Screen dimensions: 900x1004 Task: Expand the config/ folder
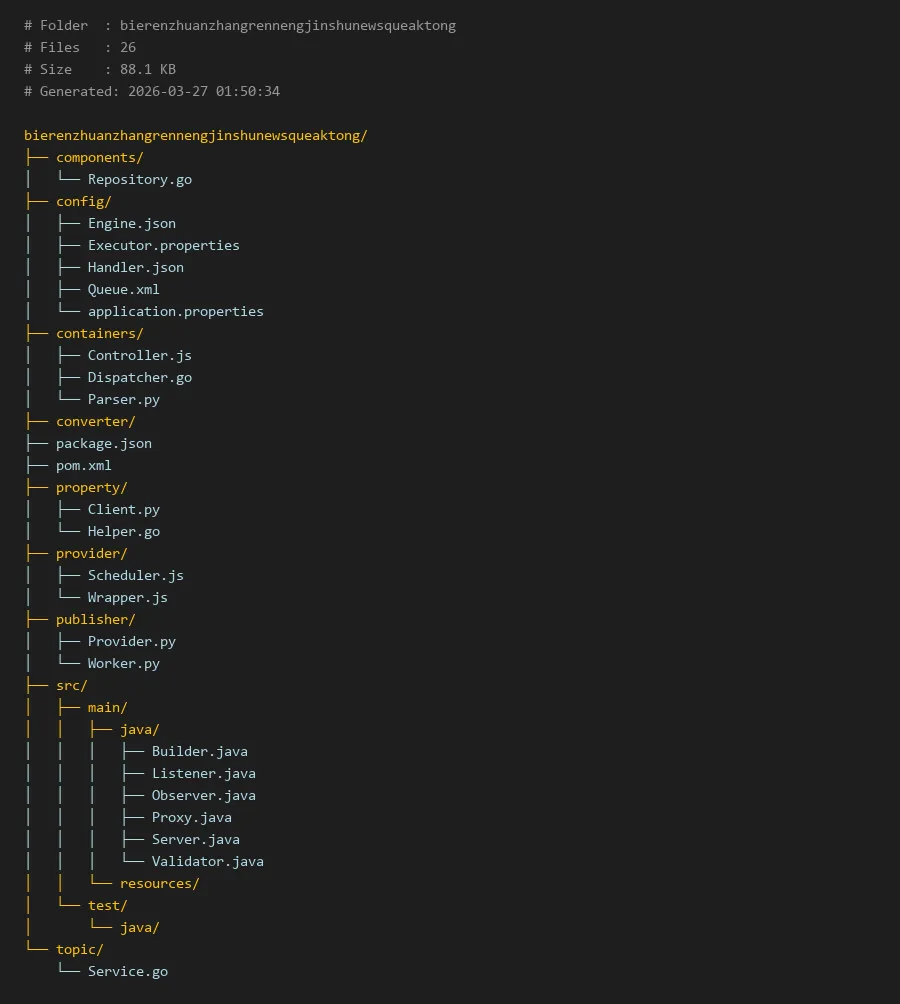[83, 201]
